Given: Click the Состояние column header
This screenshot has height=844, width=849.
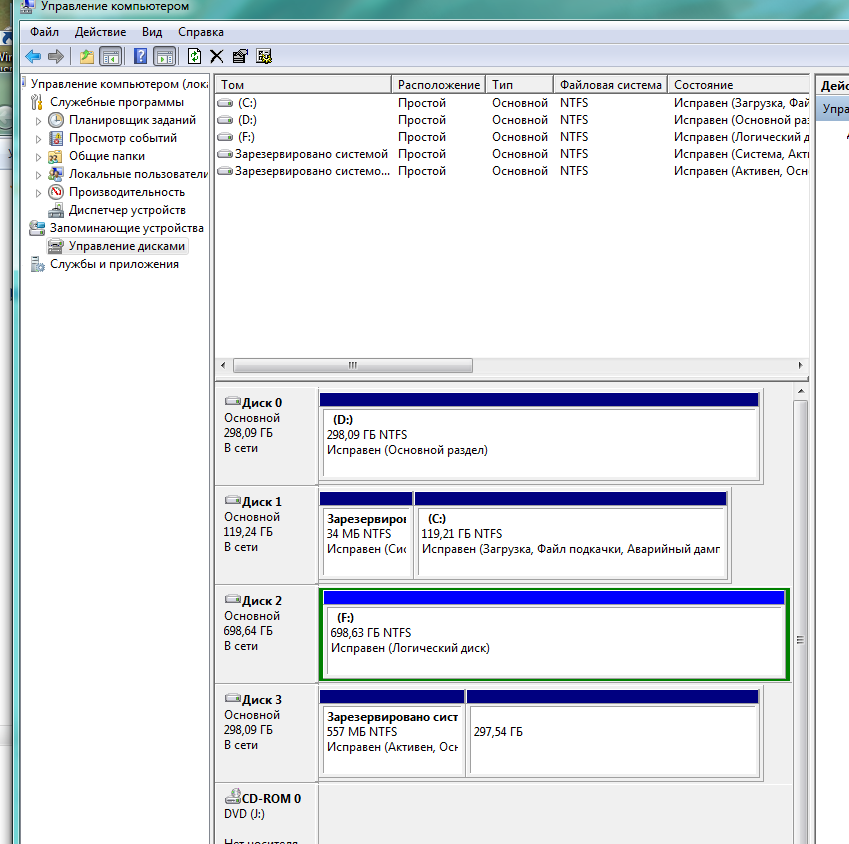Looking at the screenshot, I should tap(703, 85).
